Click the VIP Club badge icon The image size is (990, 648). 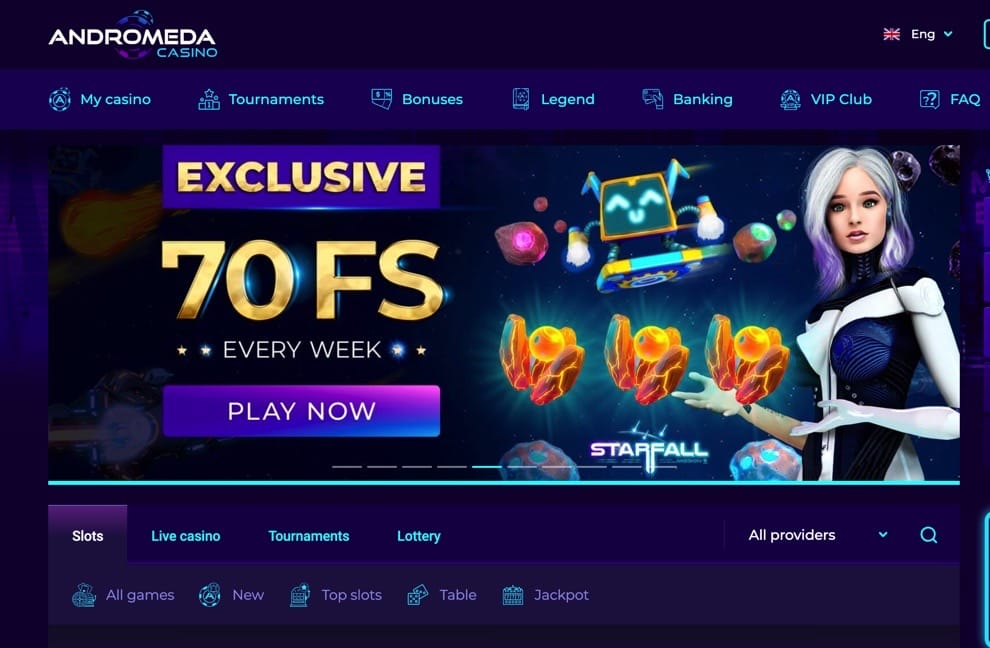tap(790, 99)
